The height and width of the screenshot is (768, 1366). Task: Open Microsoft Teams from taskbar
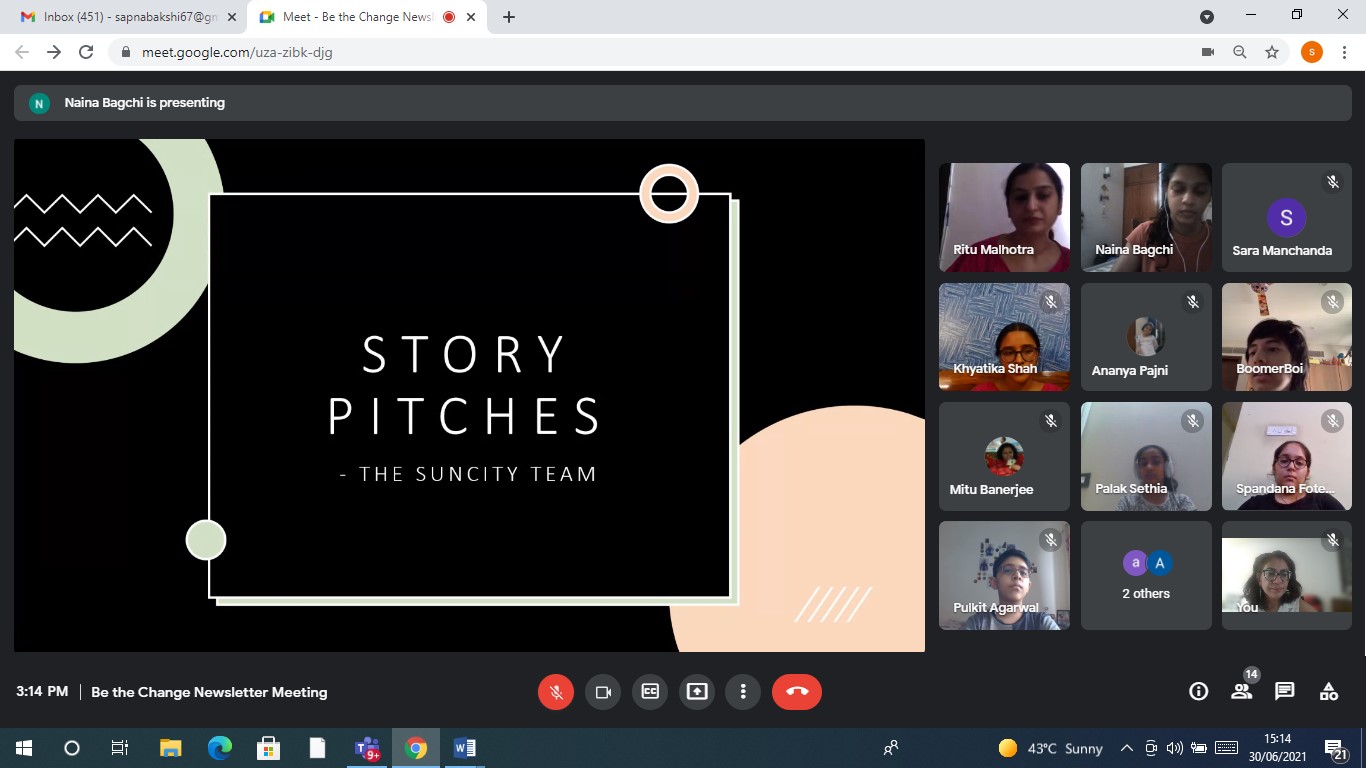pyautogui.click(x=367, y=748)
